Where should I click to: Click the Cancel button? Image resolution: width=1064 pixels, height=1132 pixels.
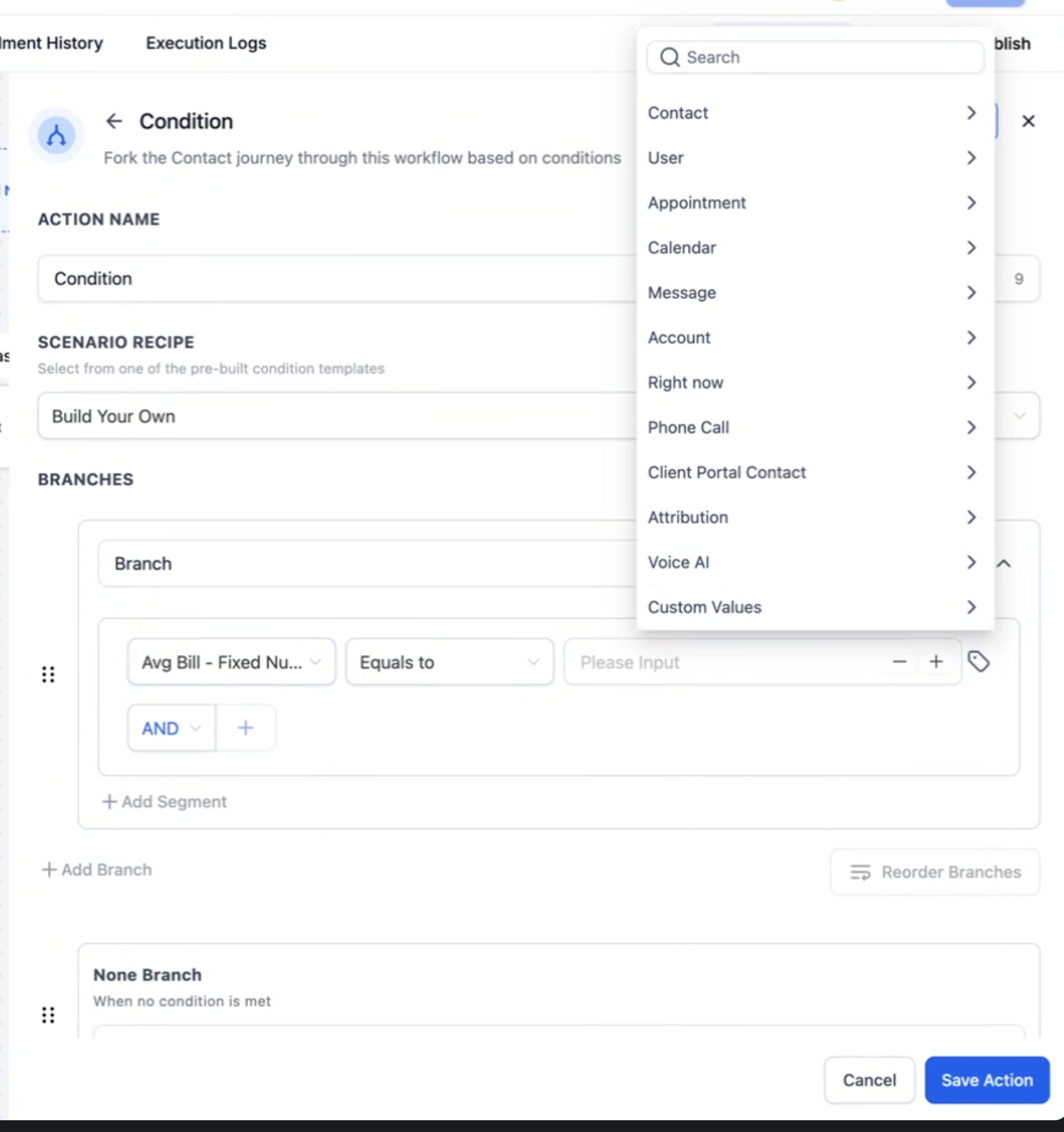pyautogui.click(x=869, y=1080)
